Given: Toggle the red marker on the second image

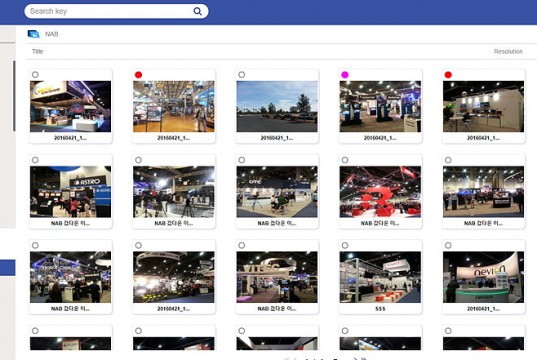Looking at the screenshot, I should (x=138, y=75).
